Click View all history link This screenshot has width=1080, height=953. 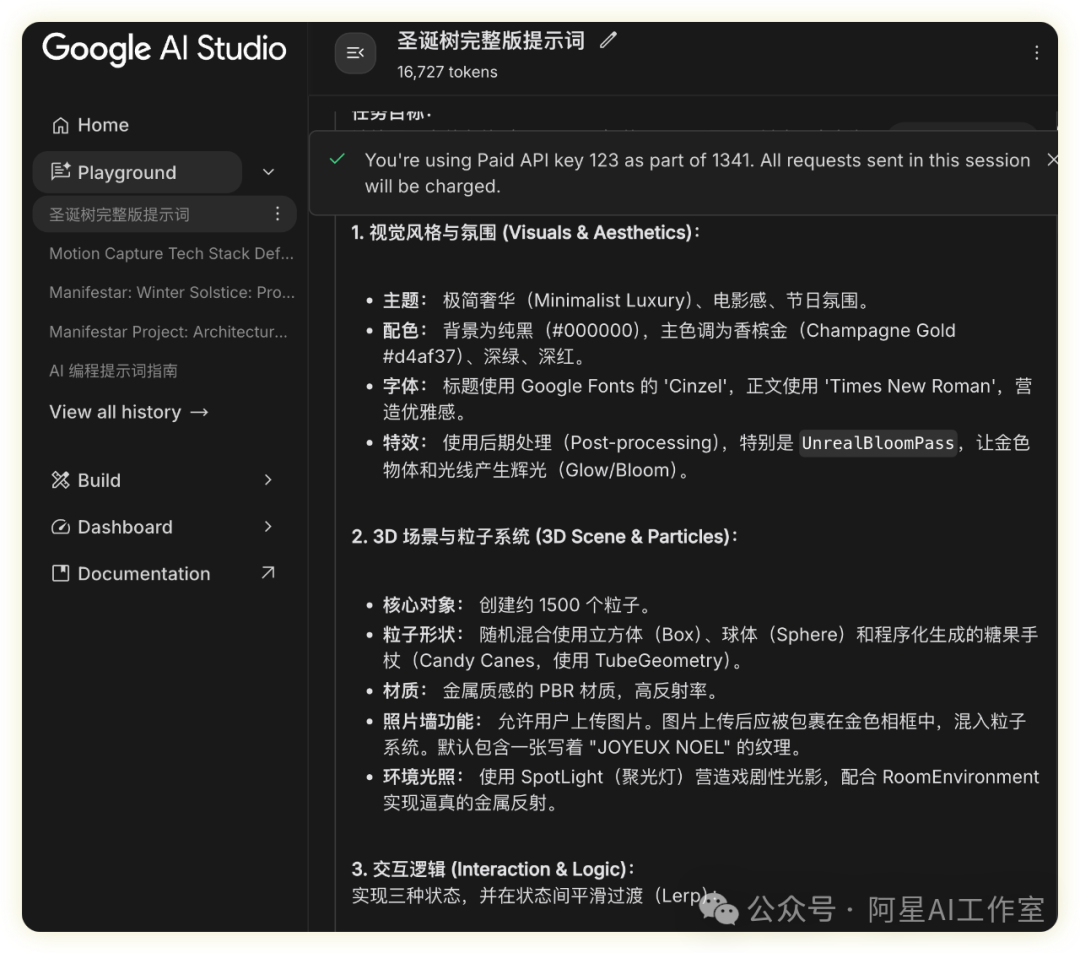tap(128, 412)
